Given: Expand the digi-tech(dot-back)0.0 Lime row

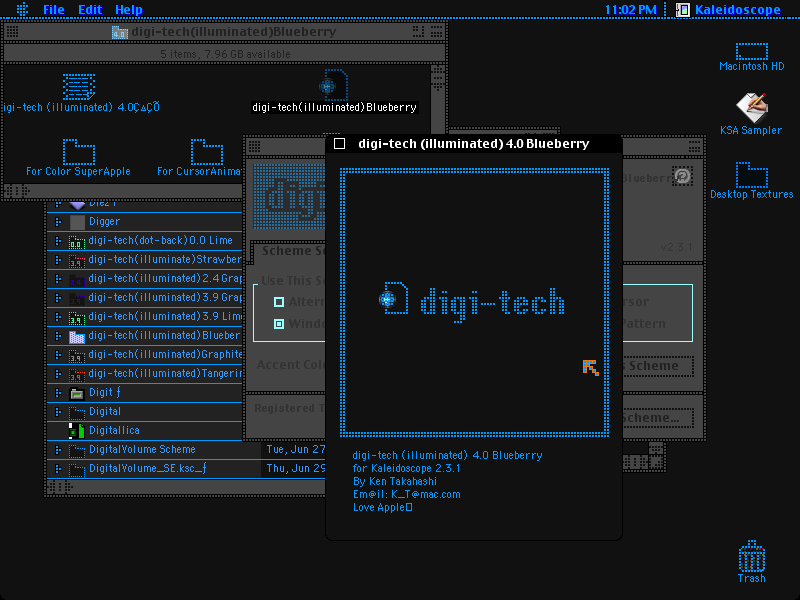Looking at the screenshot, I should [58, 241].
